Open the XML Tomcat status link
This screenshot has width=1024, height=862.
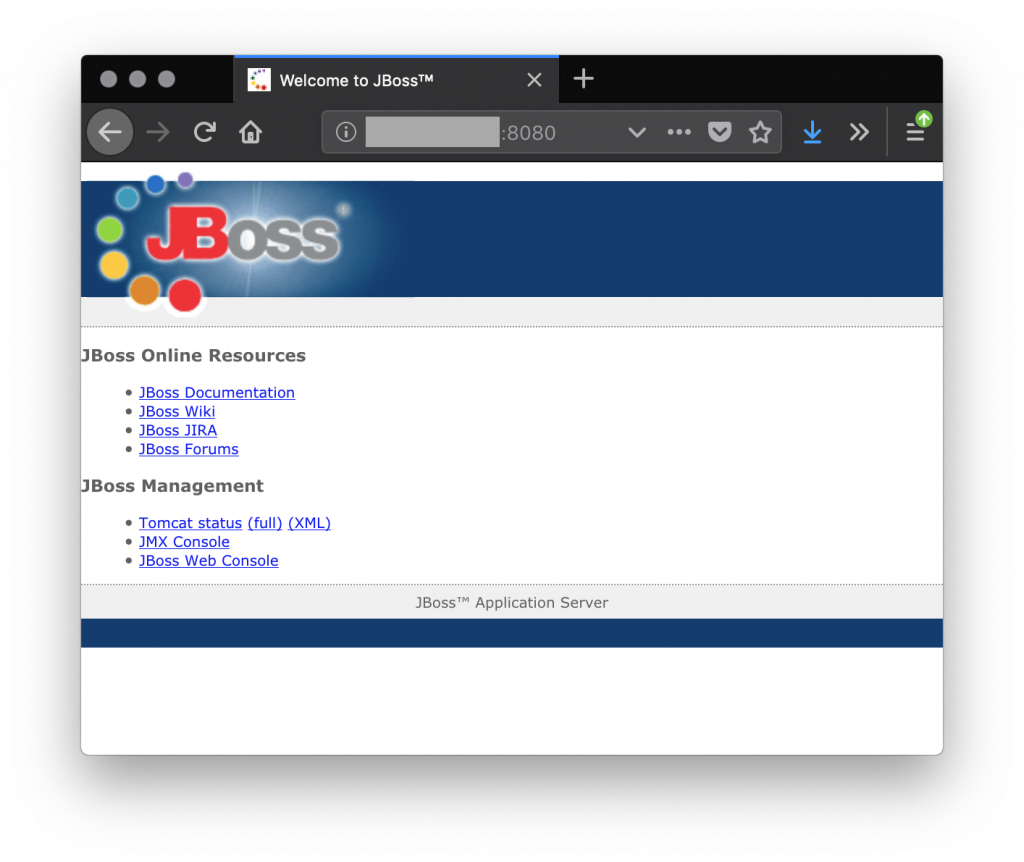[309, 523]
